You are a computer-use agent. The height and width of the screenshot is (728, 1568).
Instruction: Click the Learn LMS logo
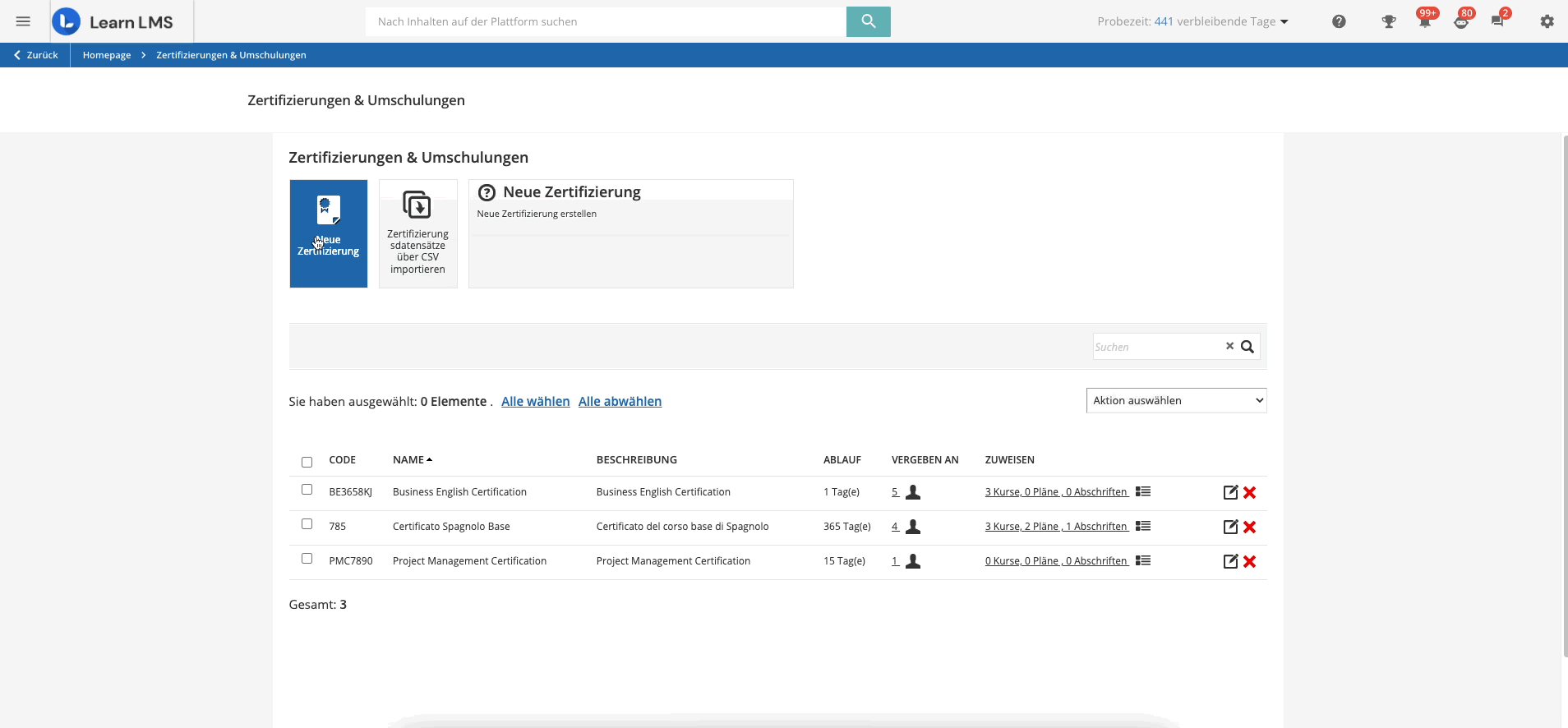coord(113,21)
